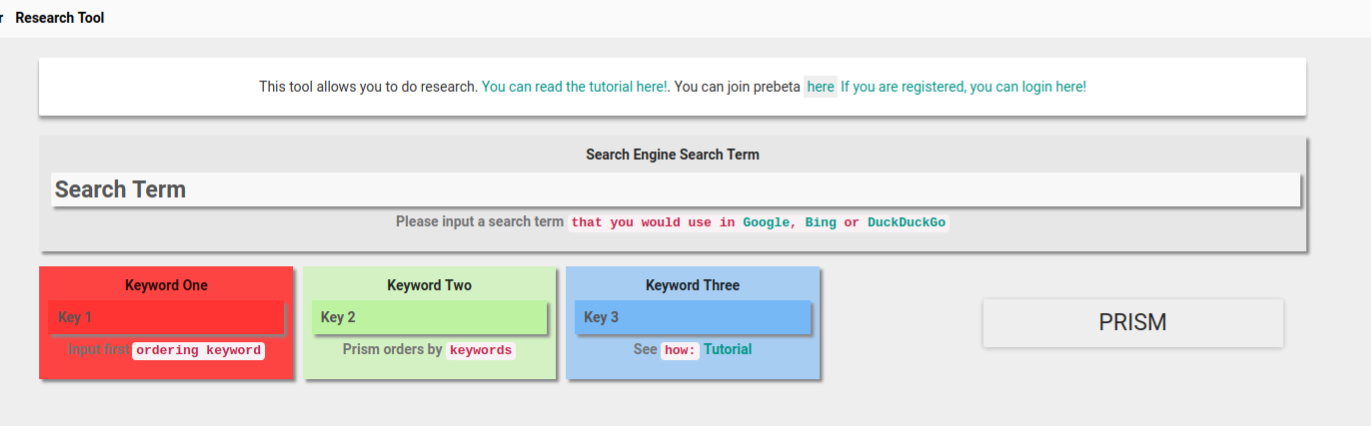Select the 'Keyword One' heading text

pyautogui.click(x=166, y=286)
